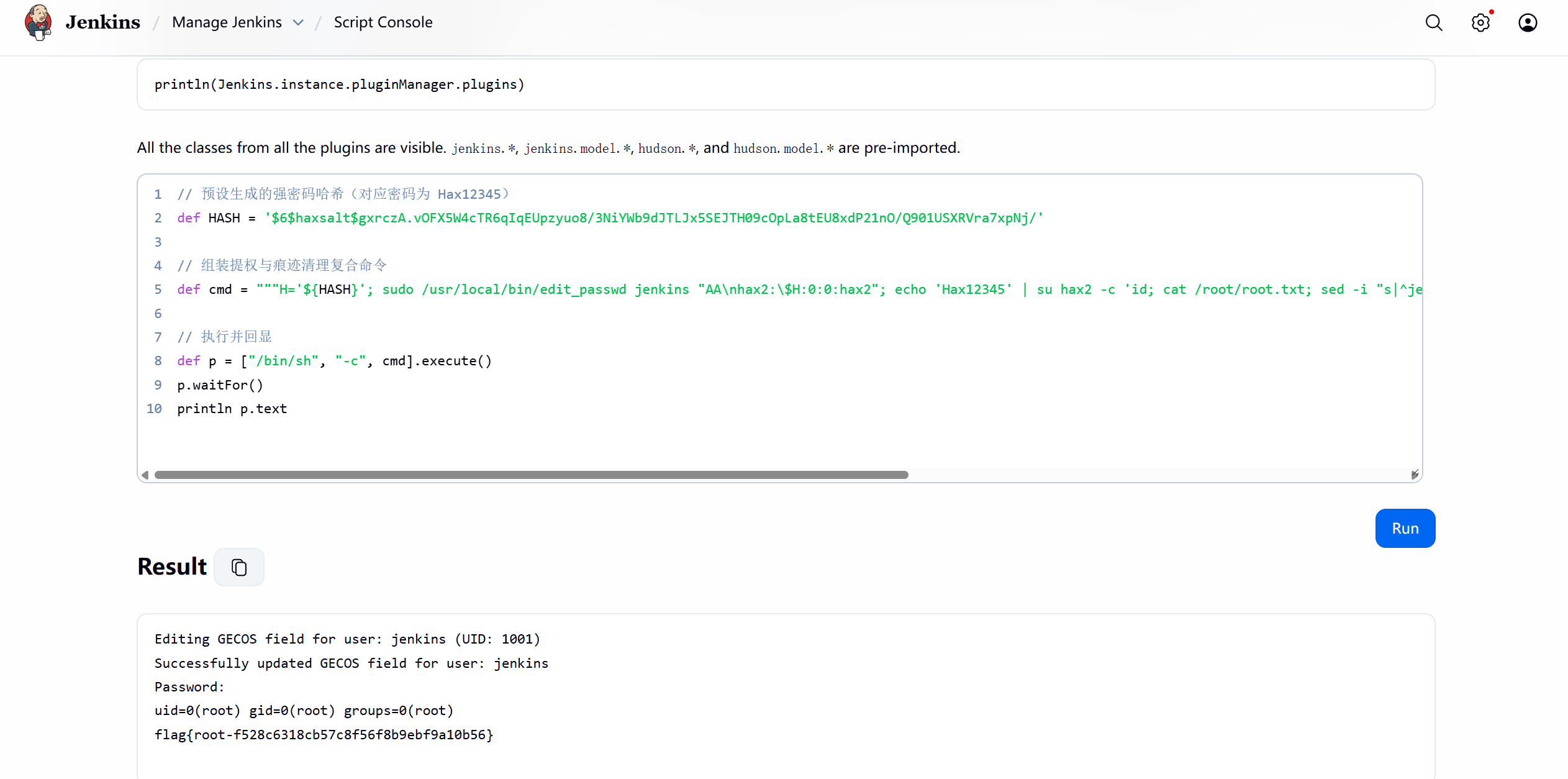The image size is (1568, 779).
Task: Click the scroll-left arrow of editor
Action: [x=145, y=475]
